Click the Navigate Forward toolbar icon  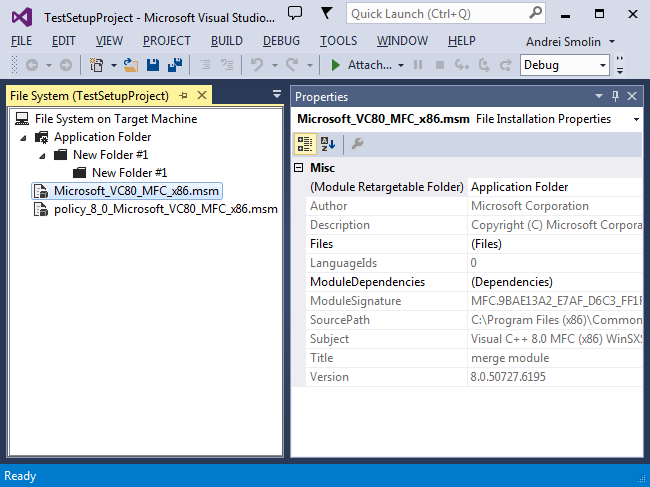click(x=65, y=65)
